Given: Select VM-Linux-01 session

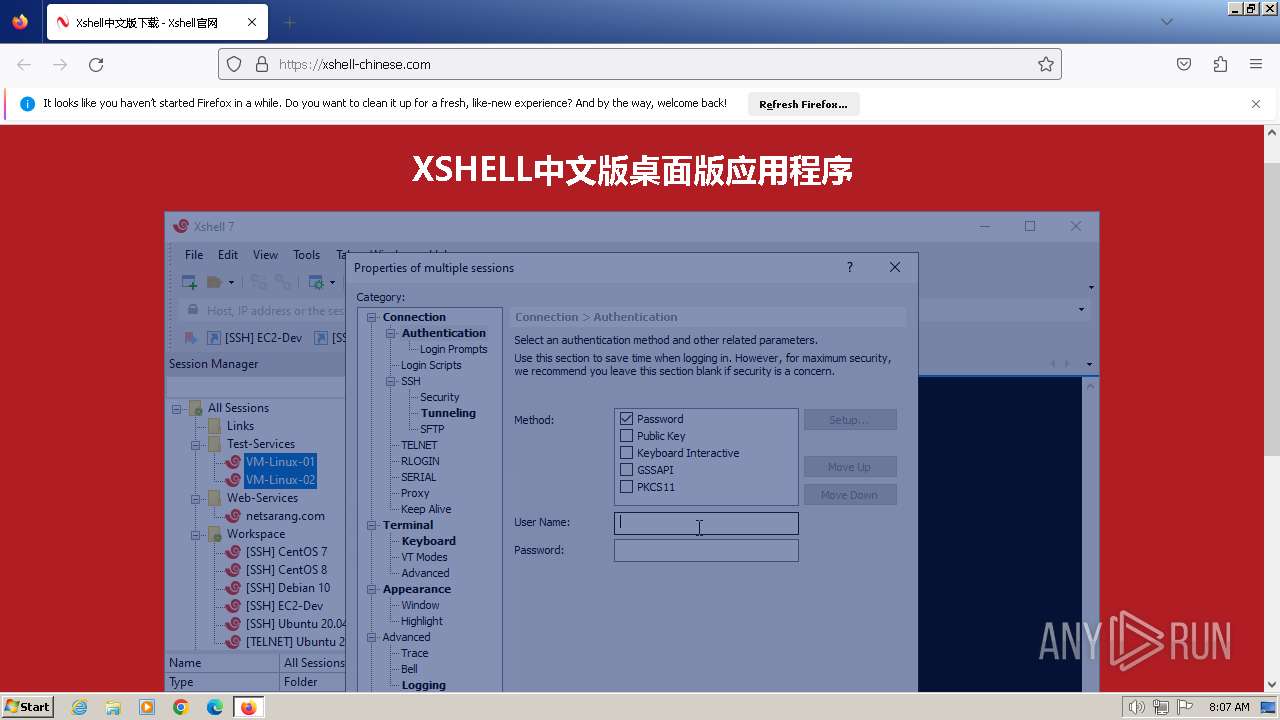Looking at the screenshot, I should point(280,462).
